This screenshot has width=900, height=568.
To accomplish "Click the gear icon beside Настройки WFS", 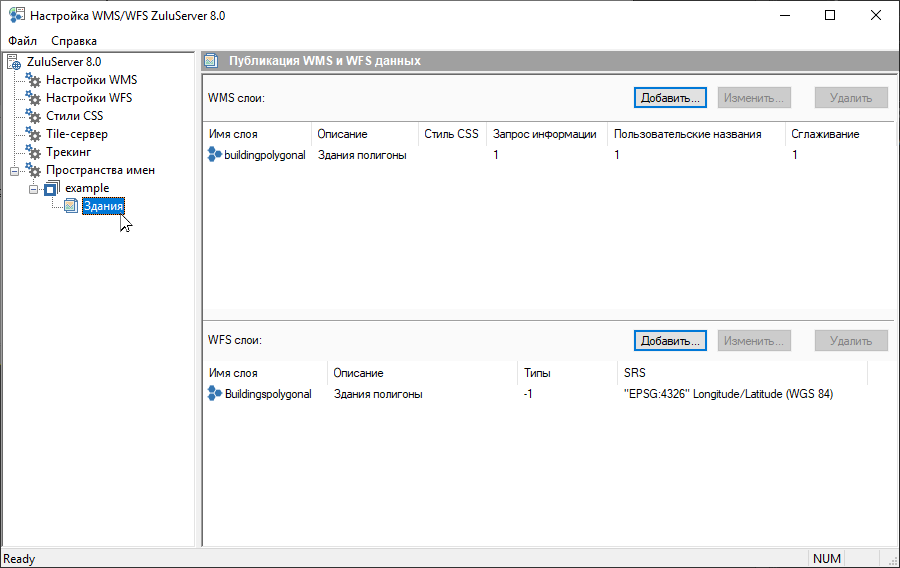I will pyautogui.click(x=33, y=98).
